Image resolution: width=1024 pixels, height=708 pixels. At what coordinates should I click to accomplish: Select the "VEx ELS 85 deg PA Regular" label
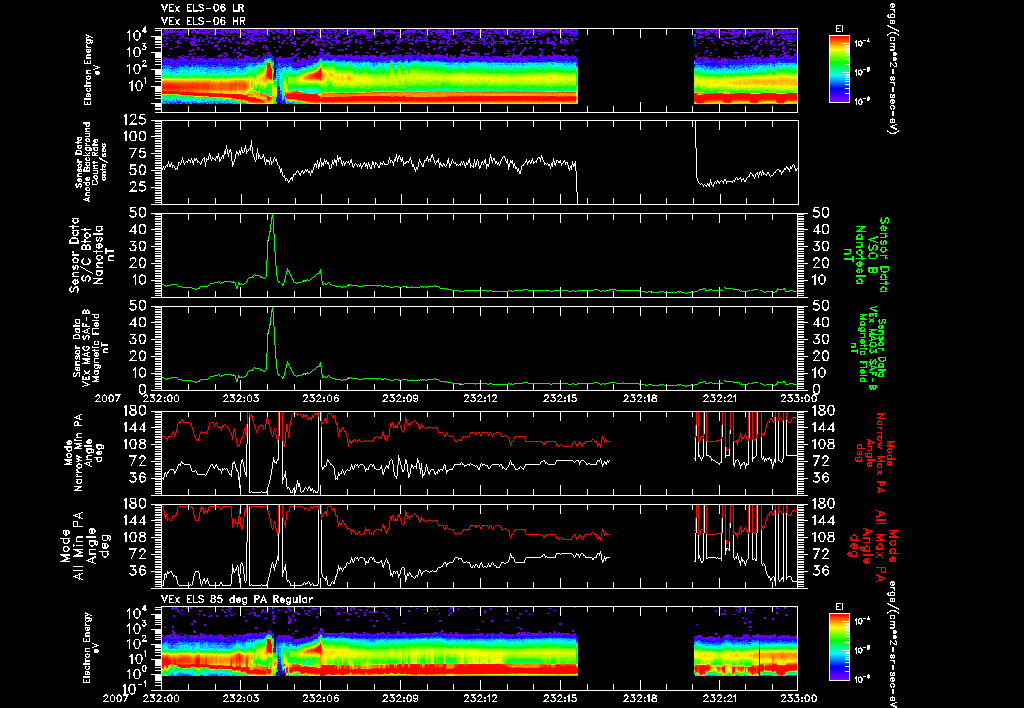click(x=237, y=599)
